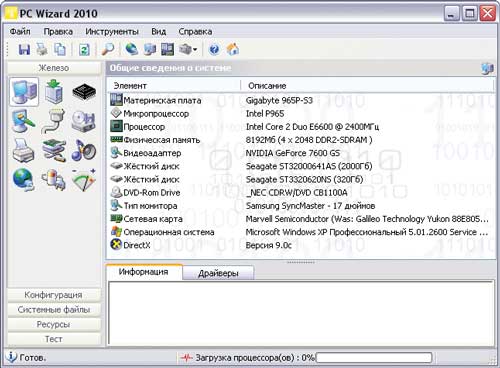Viewport: 500px width, 368px height.
Task: Click the Save (floppy disk) toolbar icon
Action: [24, 50]
